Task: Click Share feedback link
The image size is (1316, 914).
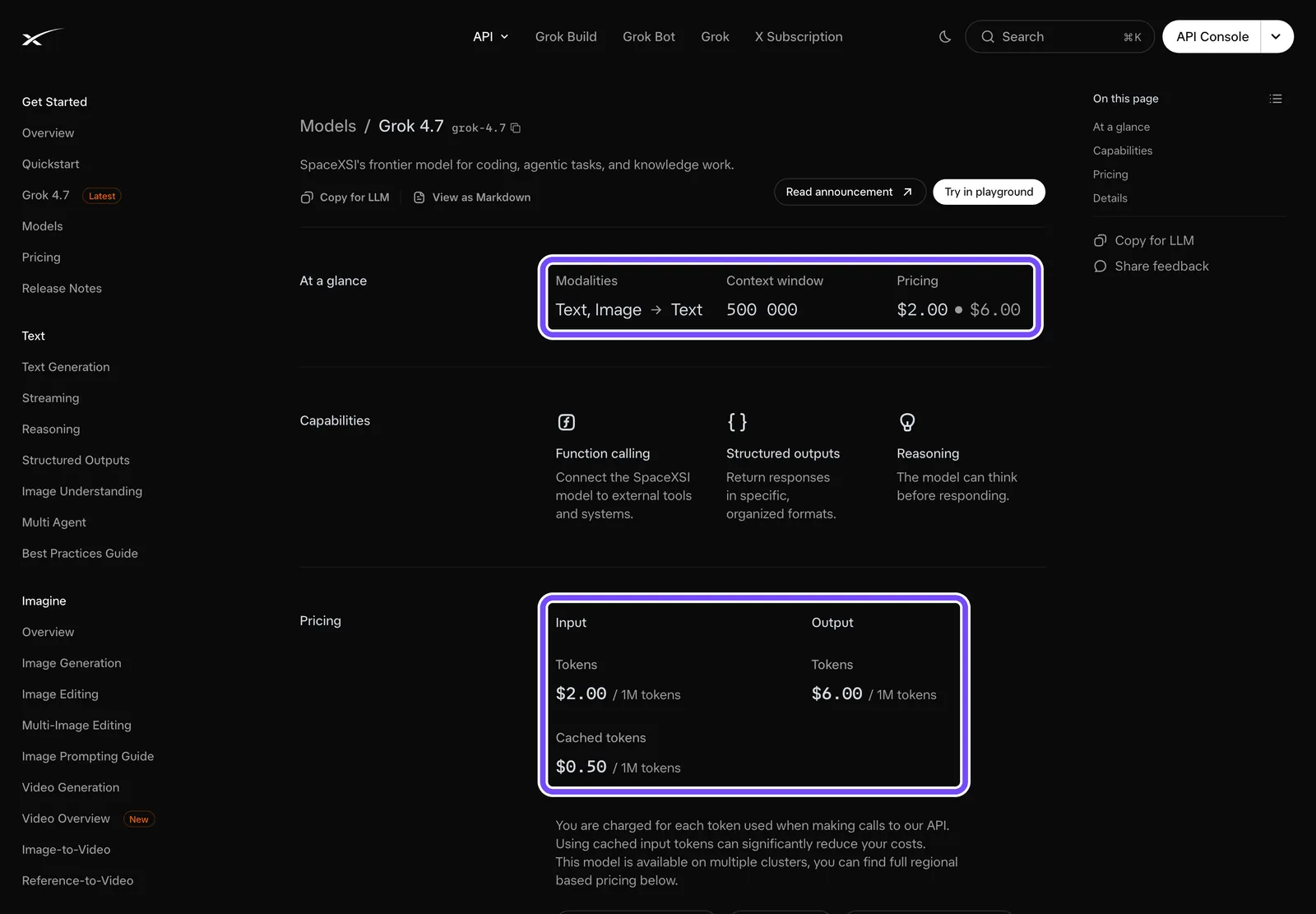Action: tap(1151, 267)
